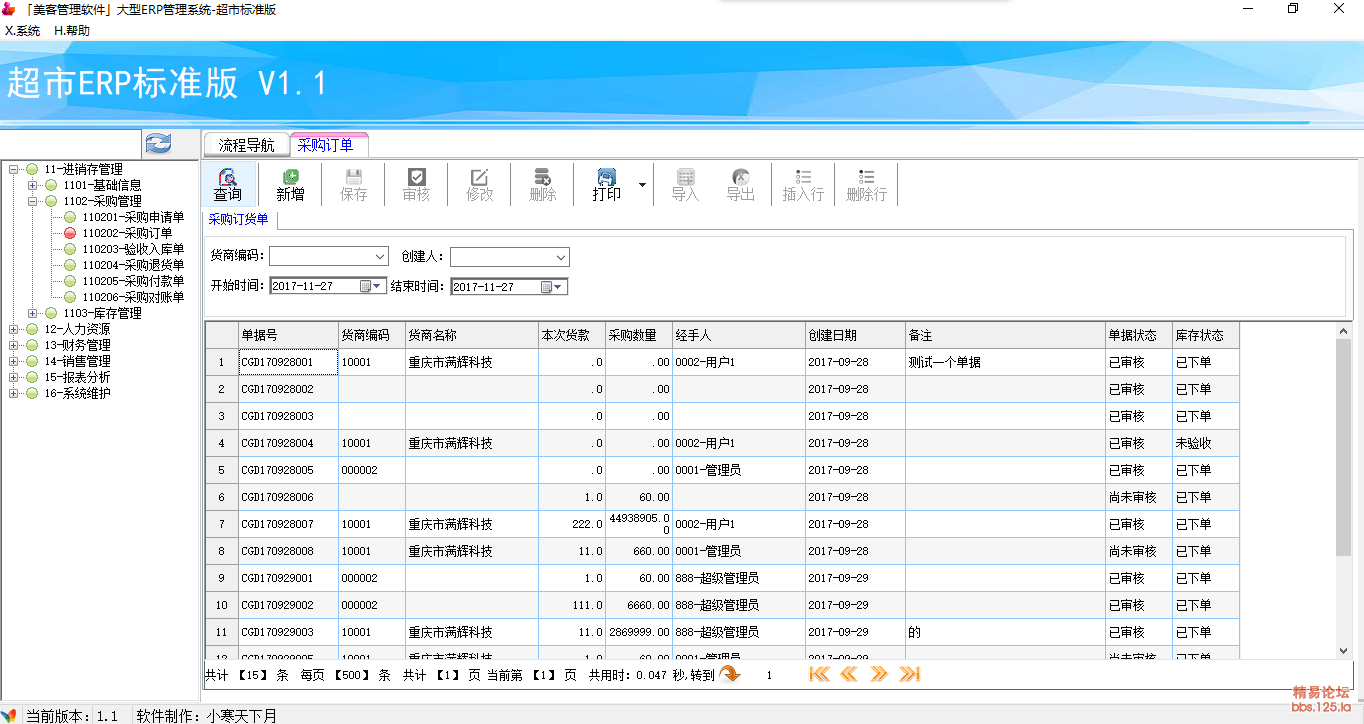Click the 修改 (edit) toolbar icon
The image size is (1364, 724).
point(480,184)
